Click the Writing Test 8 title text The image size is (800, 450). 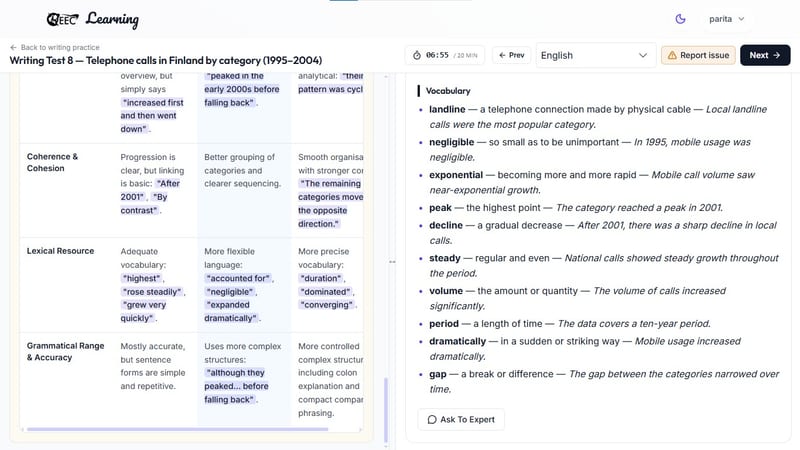(x=166, y=60)
